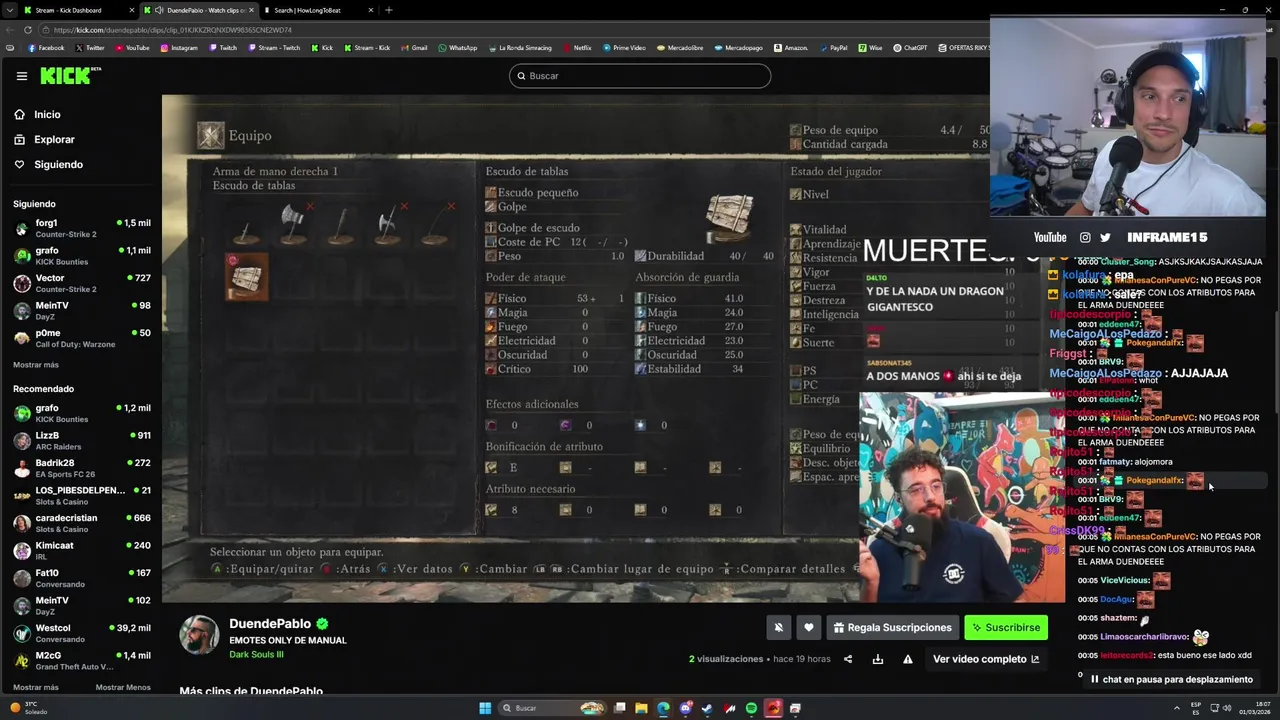Viewport: 1280px width, 720px height.
Task: Open Microsoft Edge from taskbar
Action: pos(663,708)
